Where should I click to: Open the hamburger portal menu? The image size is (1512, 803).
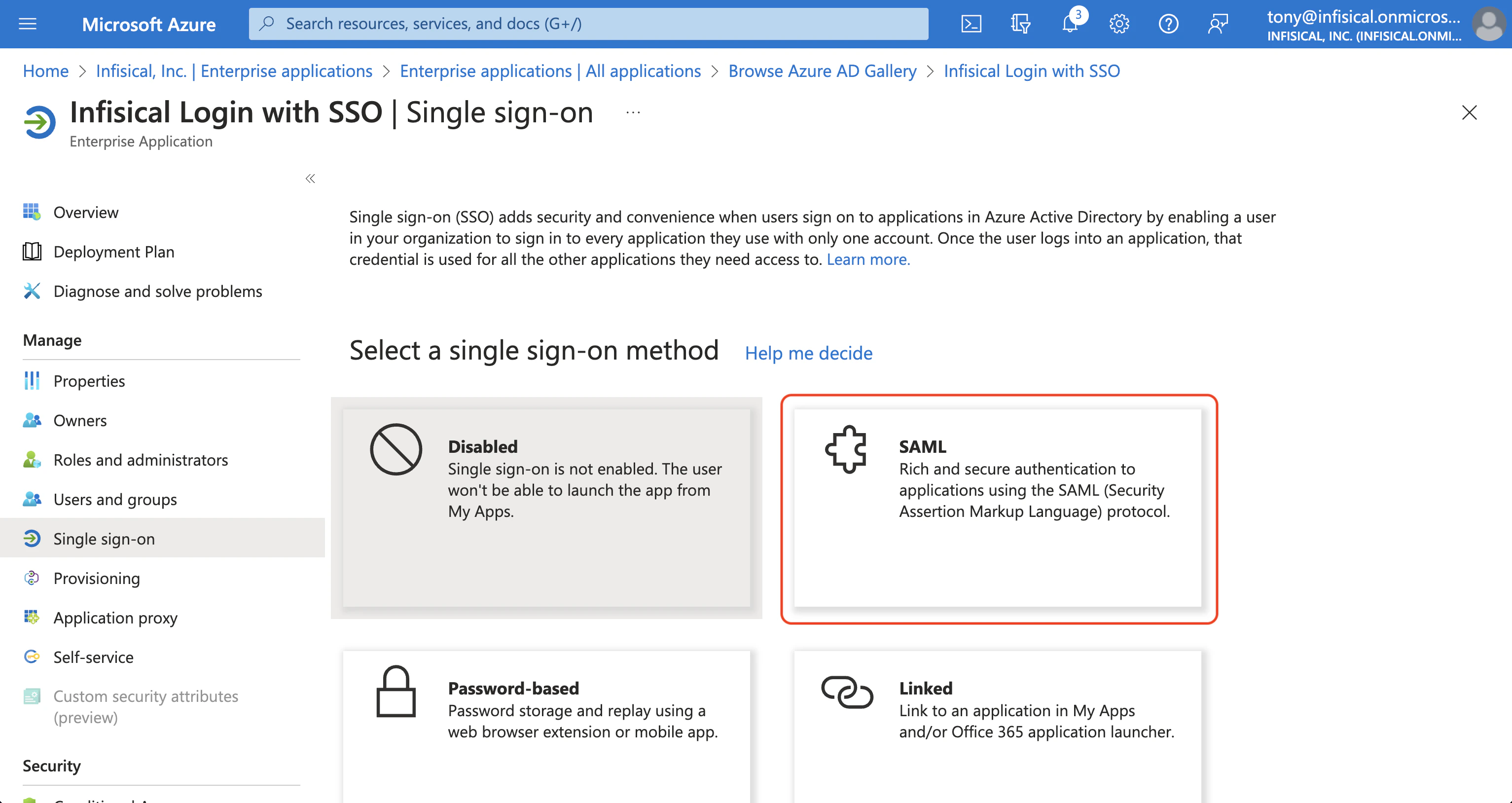tap(28, 24)
